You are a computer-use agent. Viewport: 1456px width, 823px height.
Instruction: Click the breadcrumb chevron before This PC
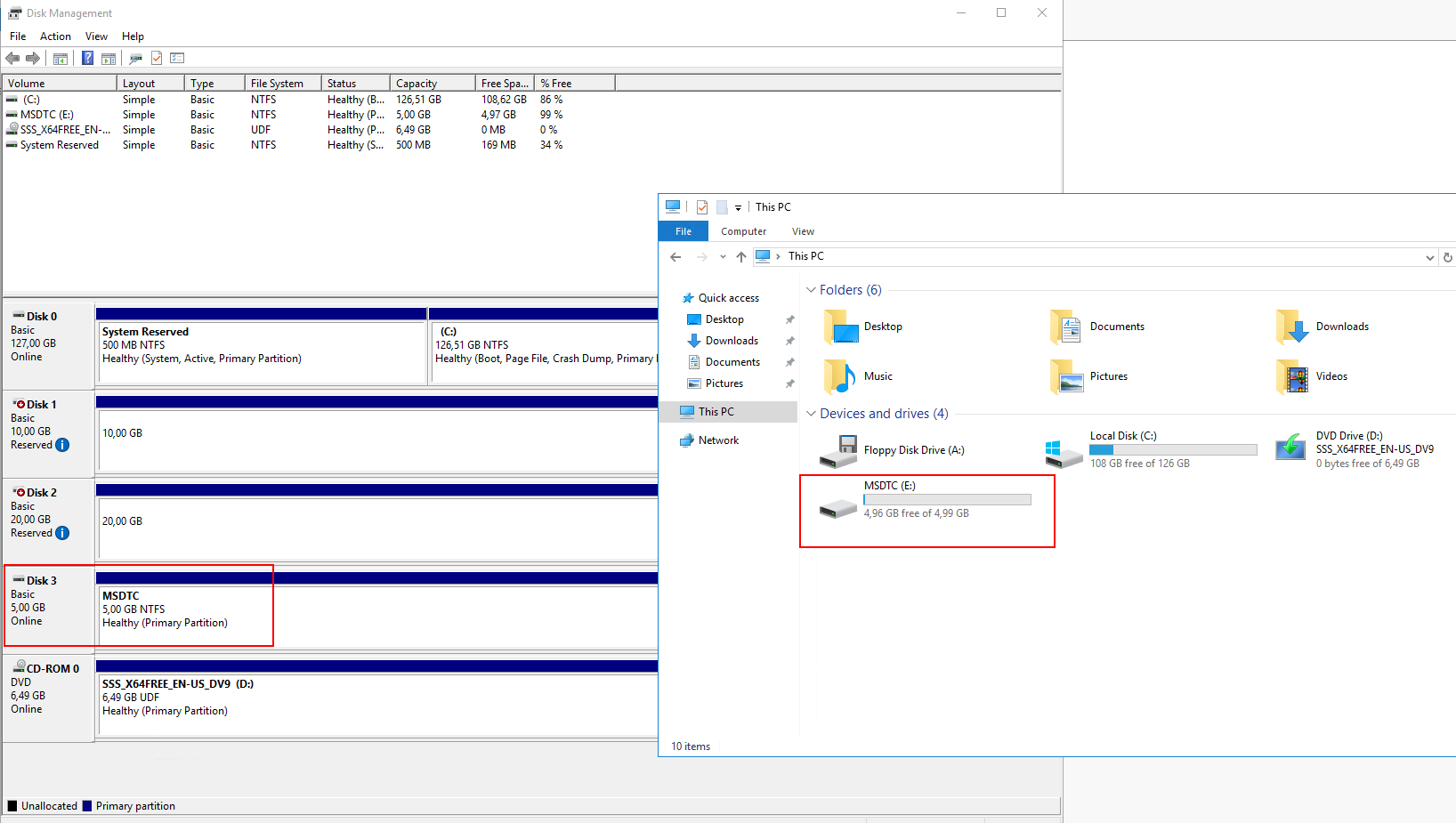(778, 256)
